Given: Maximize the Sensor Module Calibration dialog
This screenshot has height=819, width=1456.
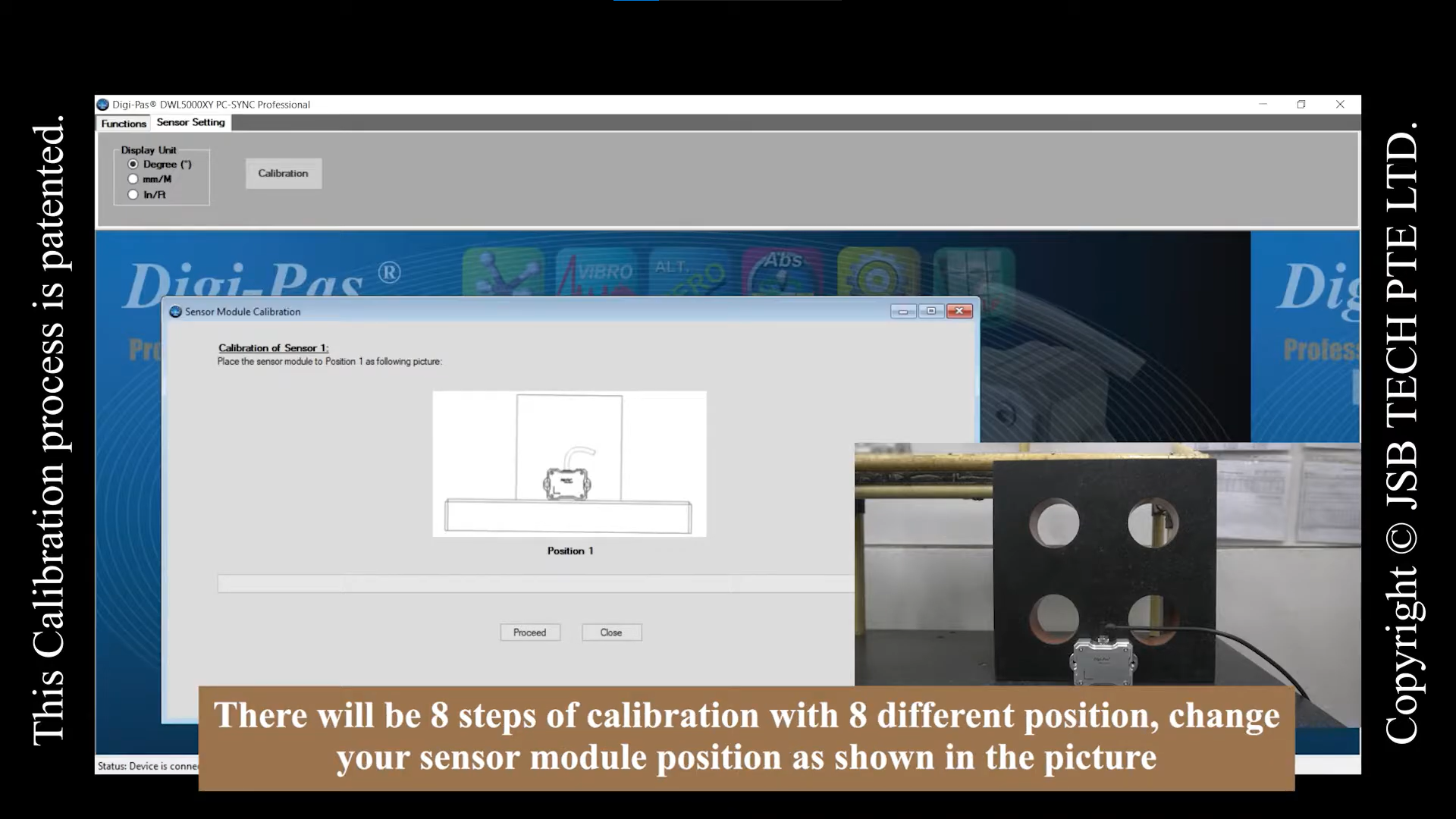Looking at the screenshot, I should (931, 311).
